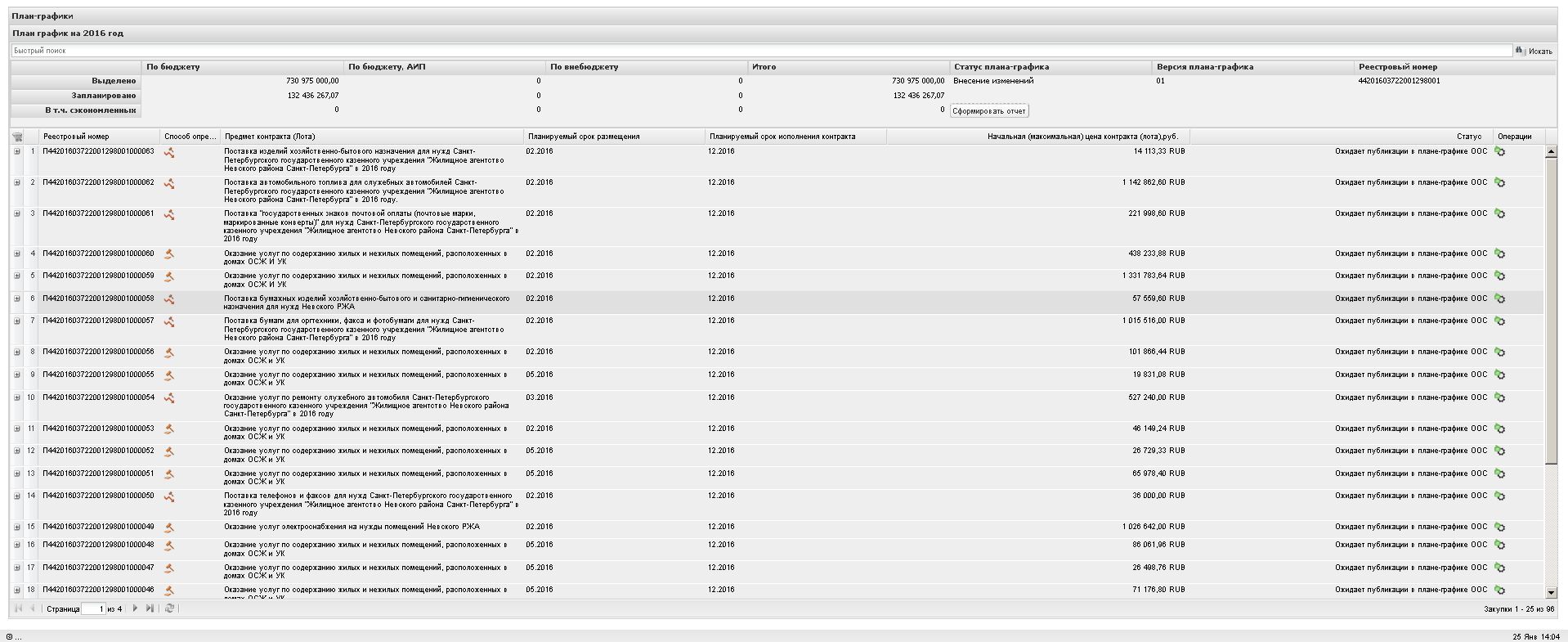Sort by Планируемый срок исполнения контракта column
Image resolution: width=1568 pixels, height=642 pixels.
pyautogui.click(x=795, y=137)
